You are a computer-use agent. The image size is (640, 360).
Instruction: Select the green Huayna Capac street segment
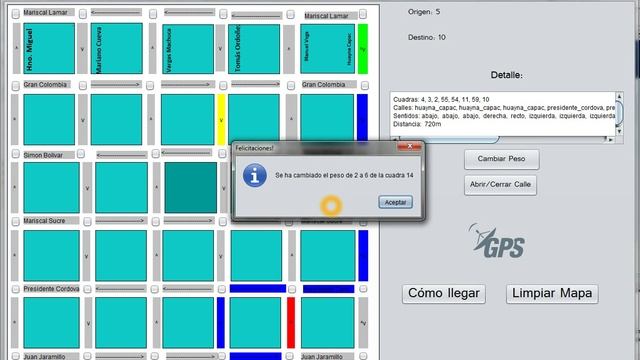click(362, 49)
